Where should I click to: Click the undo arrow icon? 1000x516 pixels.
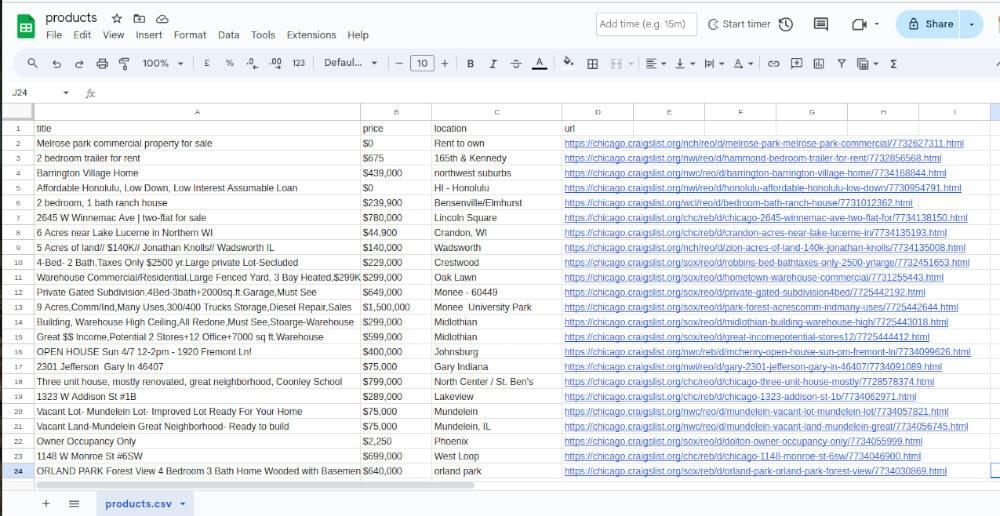[x=57, y=63]
